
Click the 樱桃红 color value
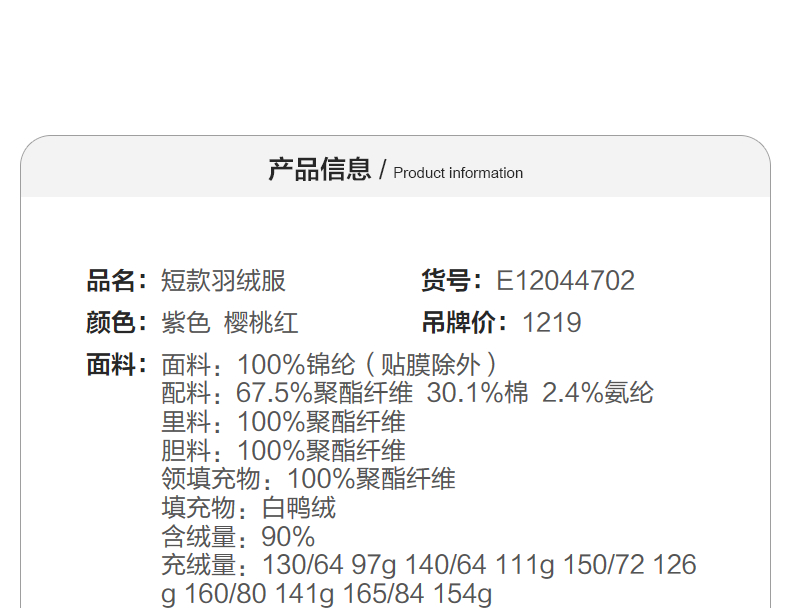click(x=261, y=323)
